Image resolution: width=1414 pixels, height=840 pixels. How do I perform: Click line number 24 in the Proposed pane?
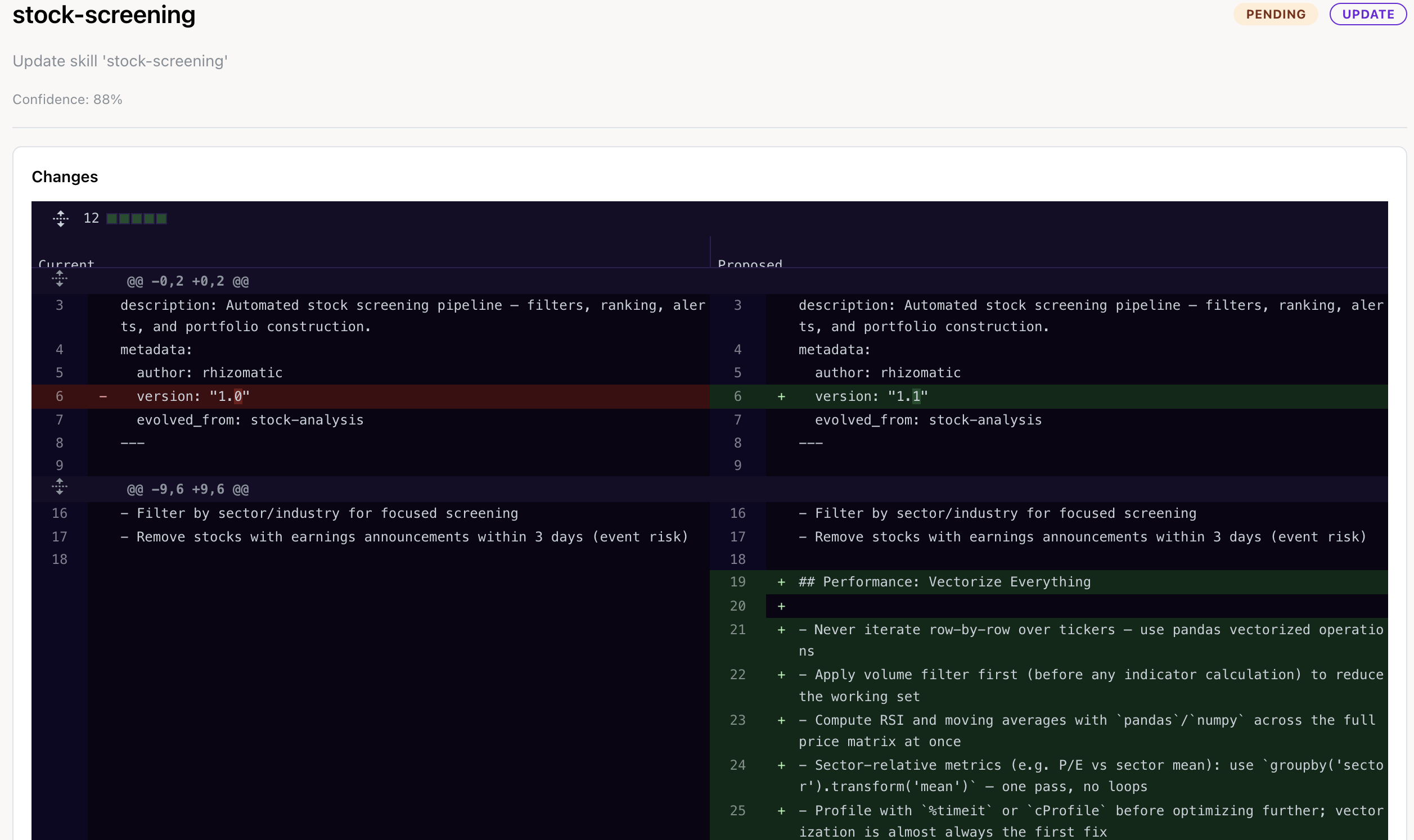[737, 765]
